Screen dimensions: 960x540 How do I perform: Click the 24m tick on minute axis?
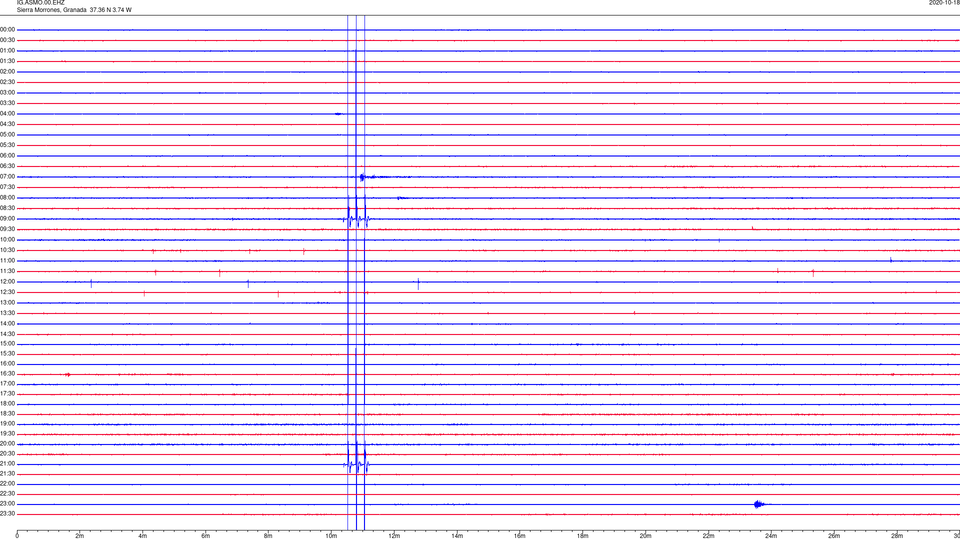(771, 536)
